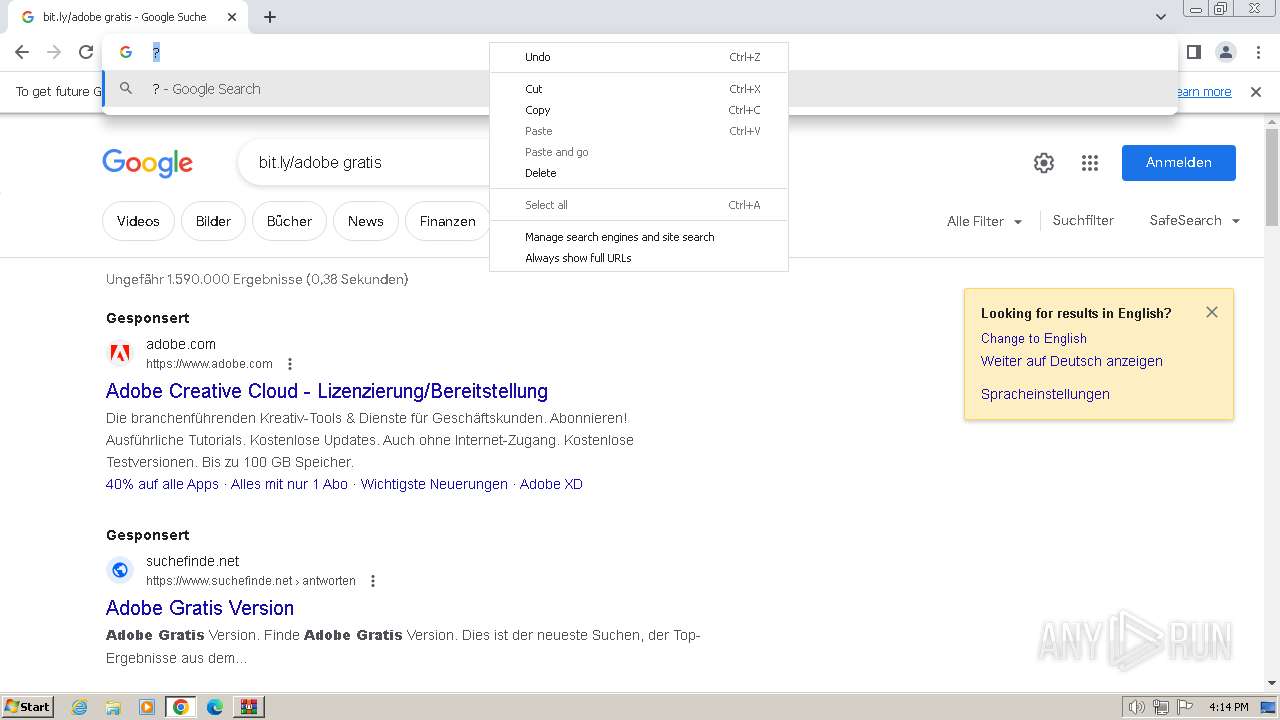The height and width of the screenshot is (720, 1280).
Task: Click the suchefinde.net globe favicon
Action: [120, 570]
